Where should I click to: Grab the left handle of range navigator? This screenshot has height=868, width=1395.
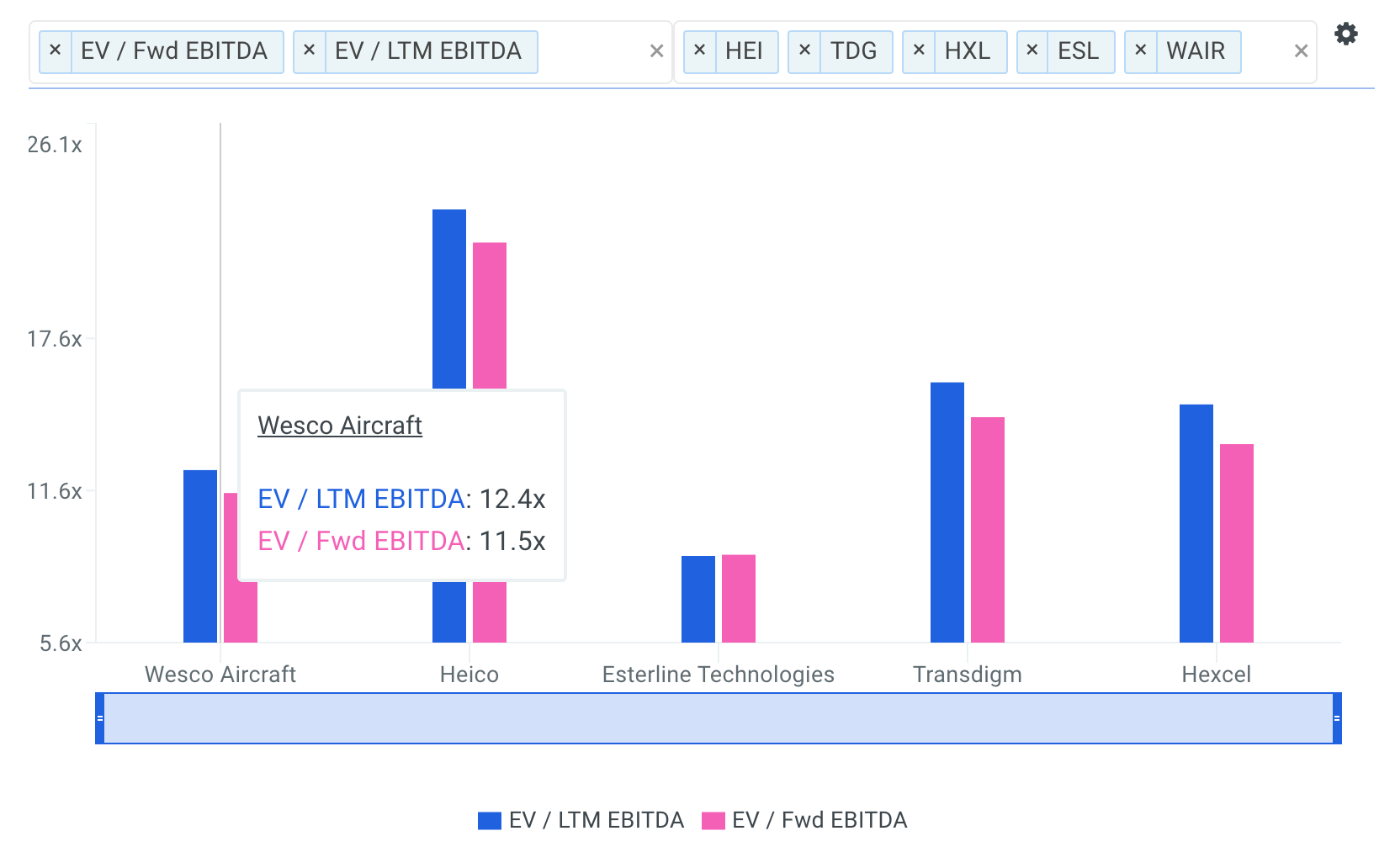(100, 718)
